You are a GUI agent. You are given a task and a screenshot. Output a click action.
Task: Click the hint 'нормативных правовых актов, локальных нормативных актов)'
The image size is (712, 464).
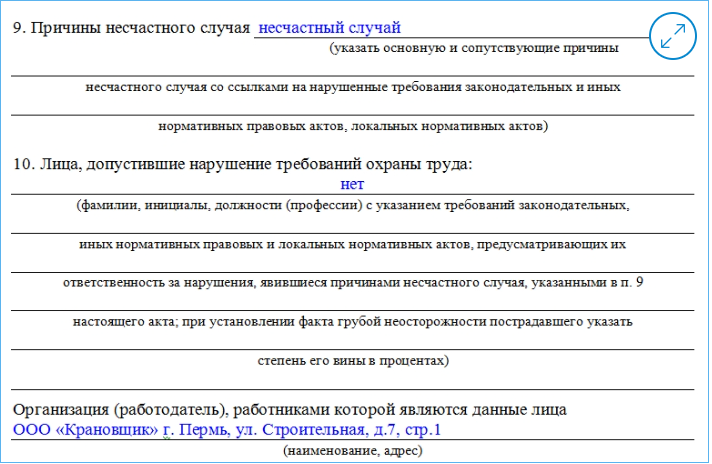[353, 126]
